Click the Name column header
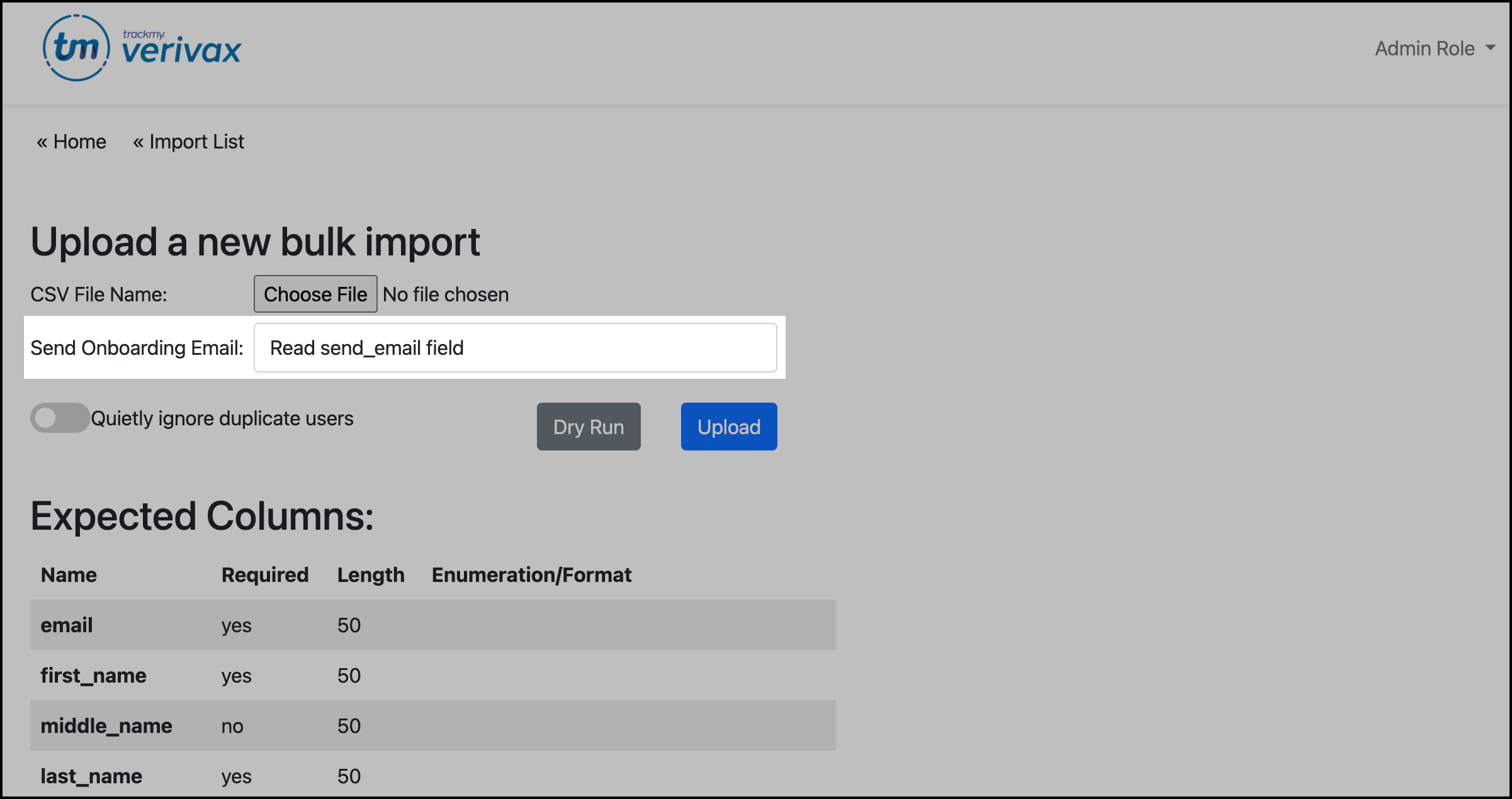The height and width of the screenshot is (799, 1512). [68, 574]
